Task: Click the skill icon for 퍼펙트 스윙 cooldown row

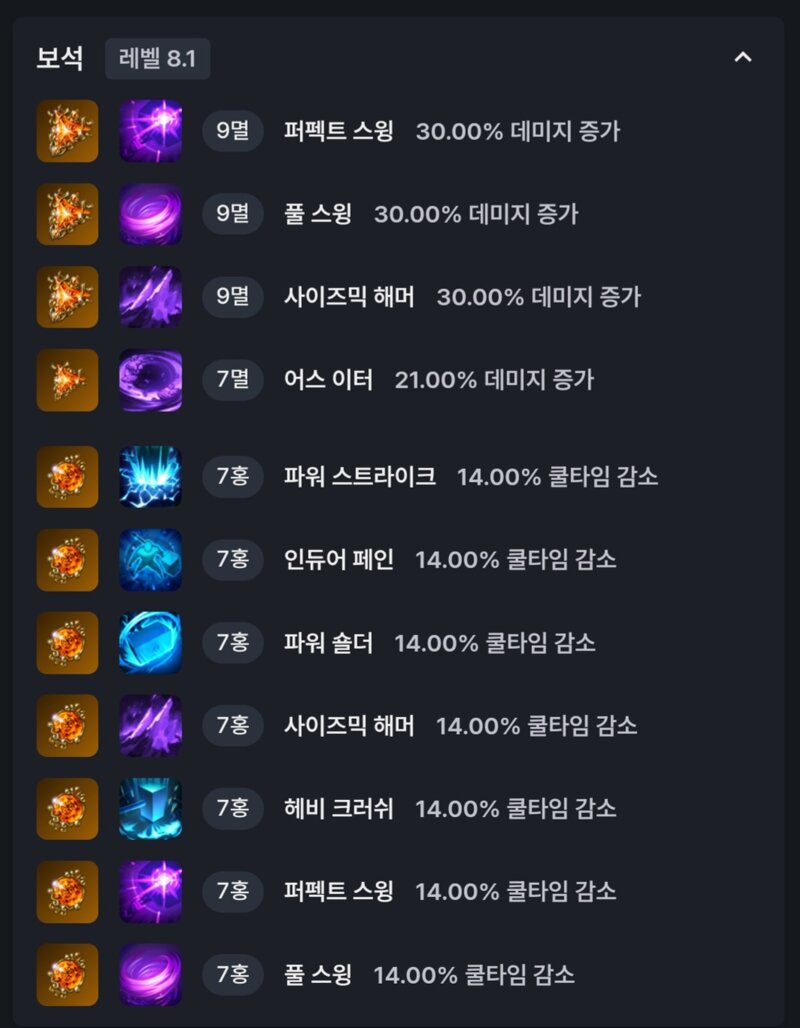Action: [151, 892]
